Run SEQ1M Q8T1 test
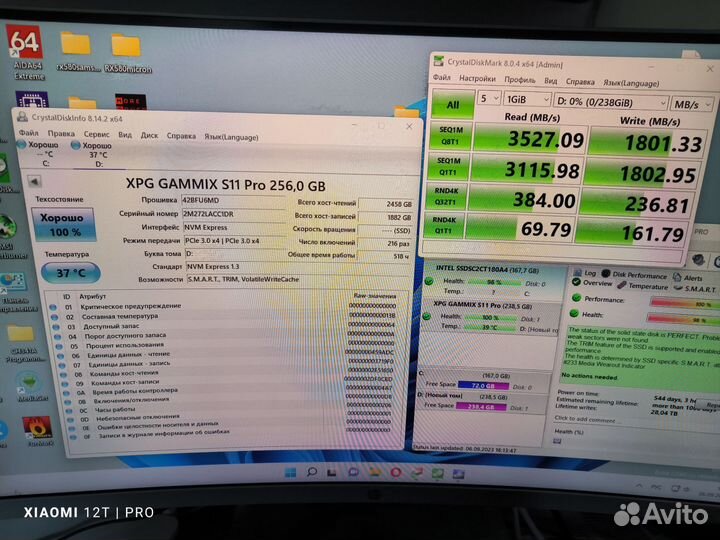The width and height of the screenshot is (720, 540). click(x=450, y=135)
